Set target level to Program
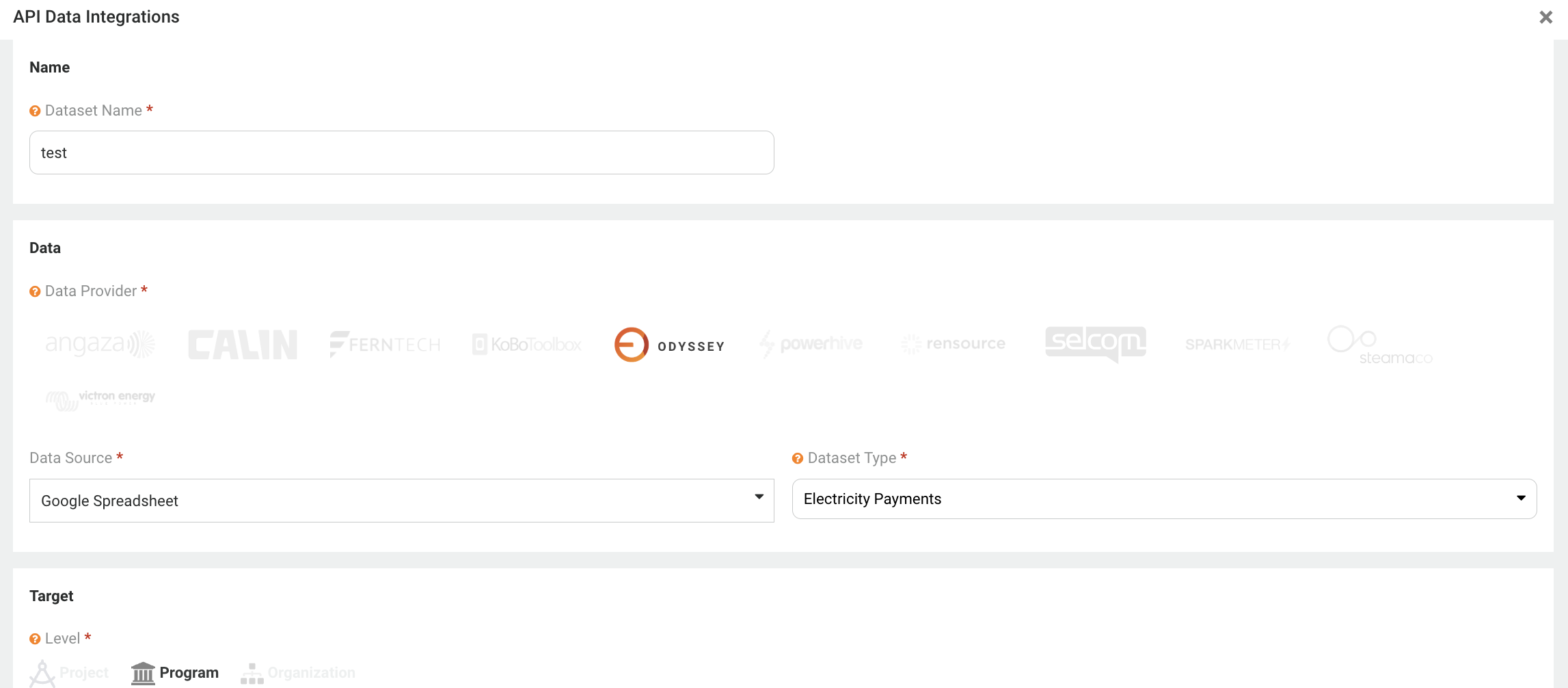Image resolution: width=1568 pixels, height=688 pixels. point(175,673)
